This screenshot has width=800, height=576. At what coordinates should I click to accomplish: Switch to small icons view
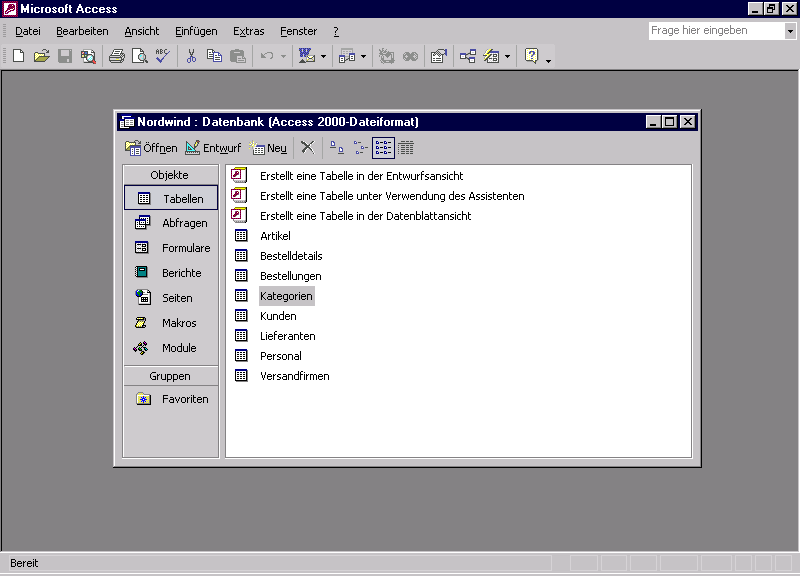coord(360,148)
